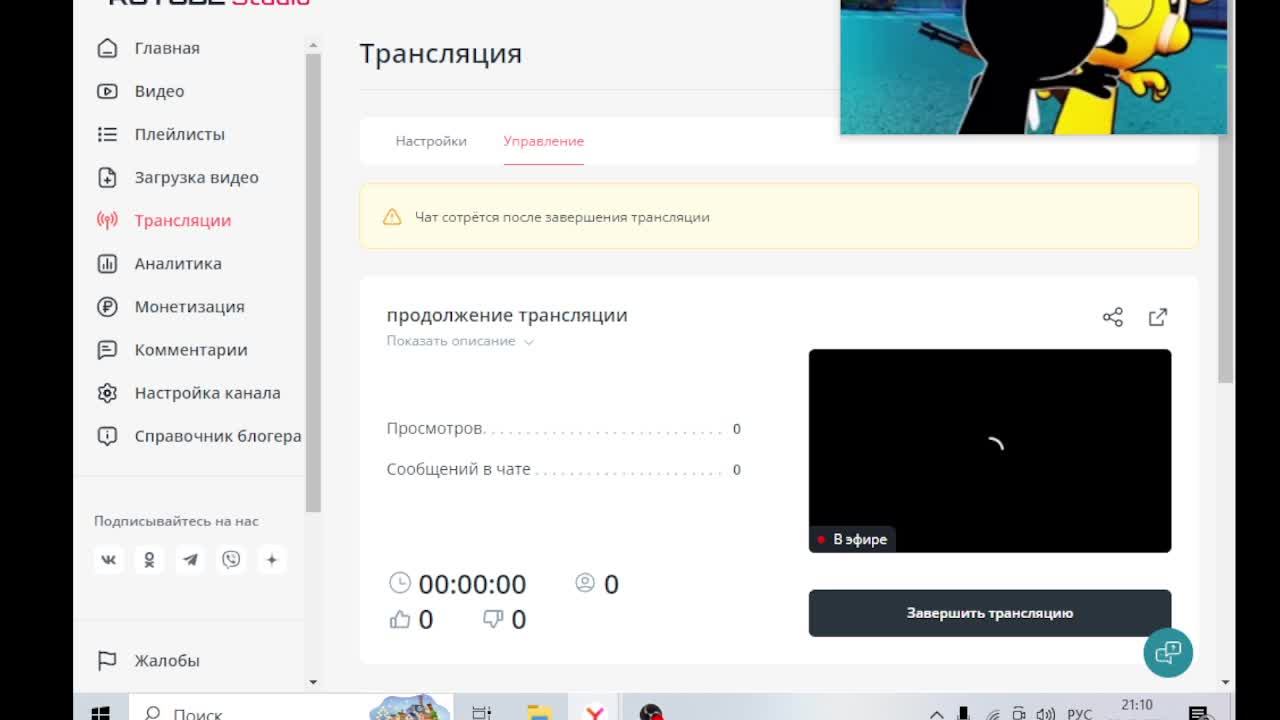Click Завершить трансляцию button

tap(990, 613)
